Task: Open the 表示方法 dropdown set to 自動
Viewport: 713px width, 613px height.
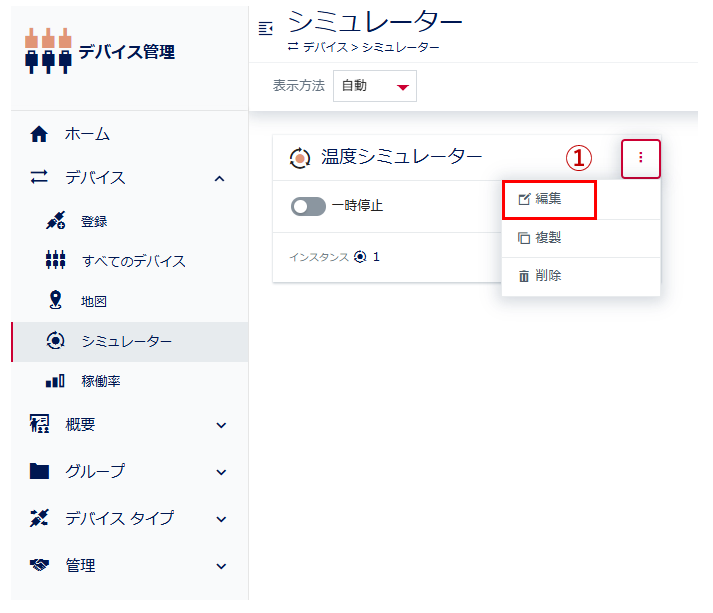Action: (375, 86)
